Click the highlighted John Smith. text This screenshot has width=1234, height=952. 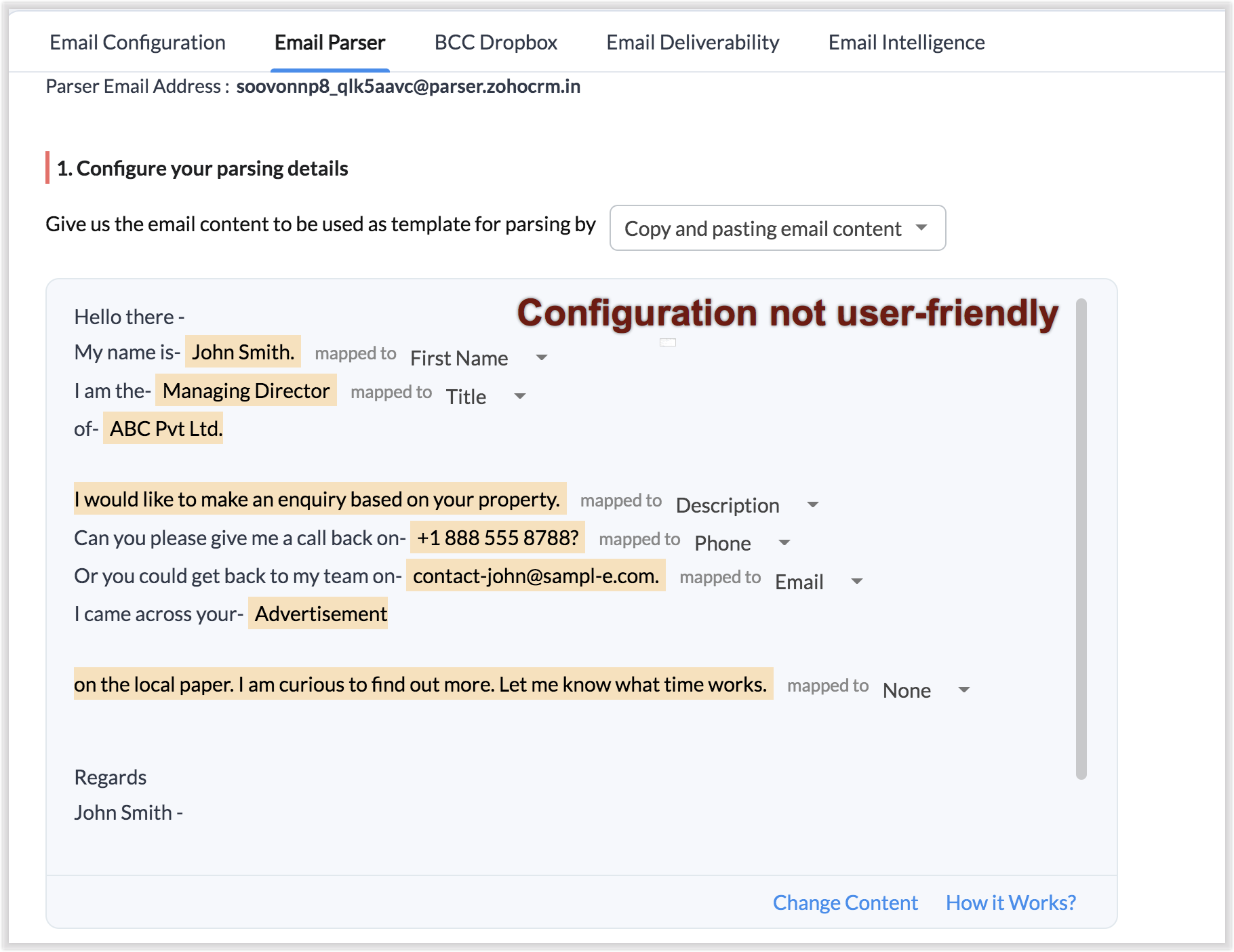[x=243, y=352]
